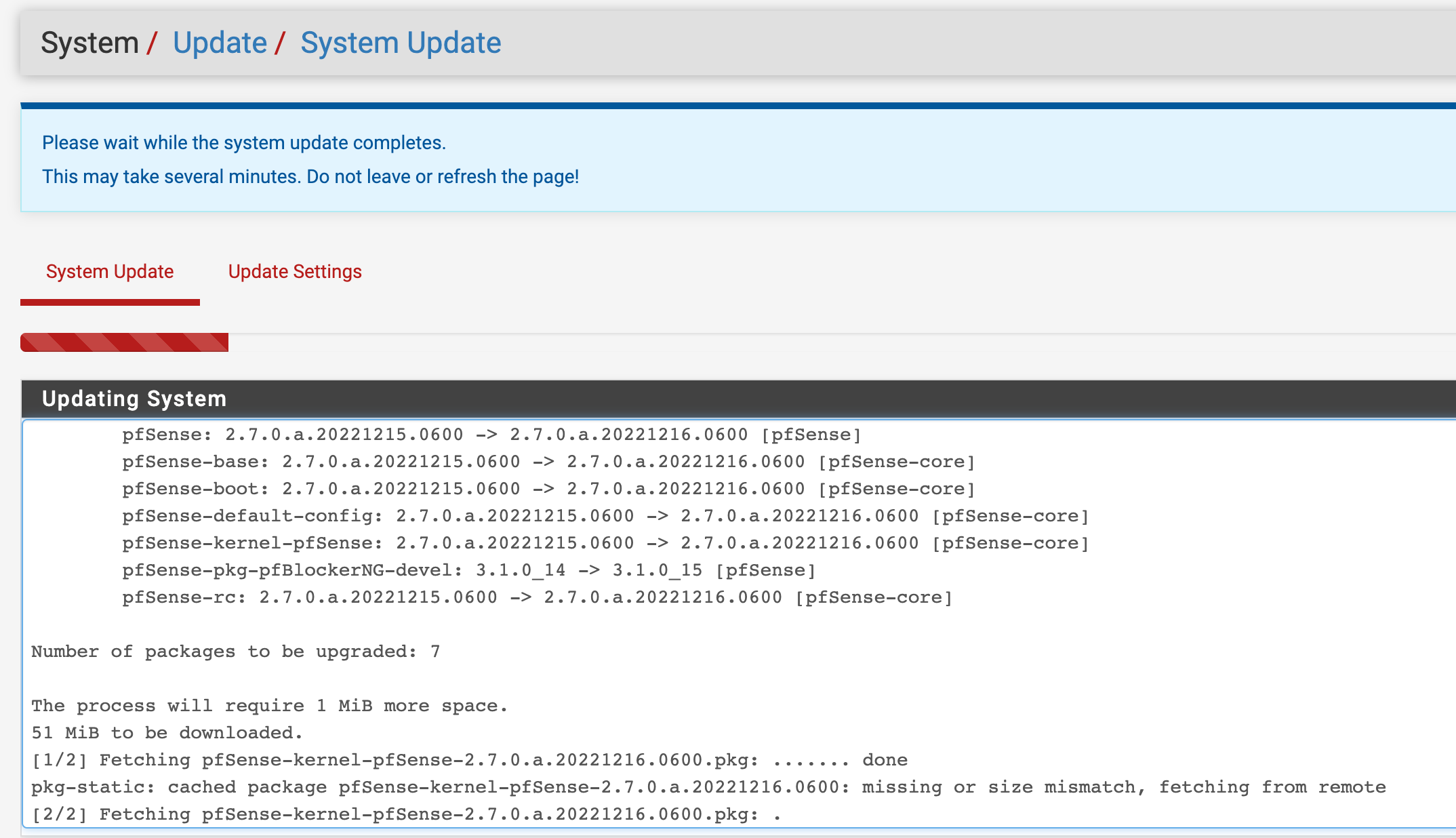The image size is (1456, 838).
Task: Click the pfSense-boot log line
Action: click(548, 489)
